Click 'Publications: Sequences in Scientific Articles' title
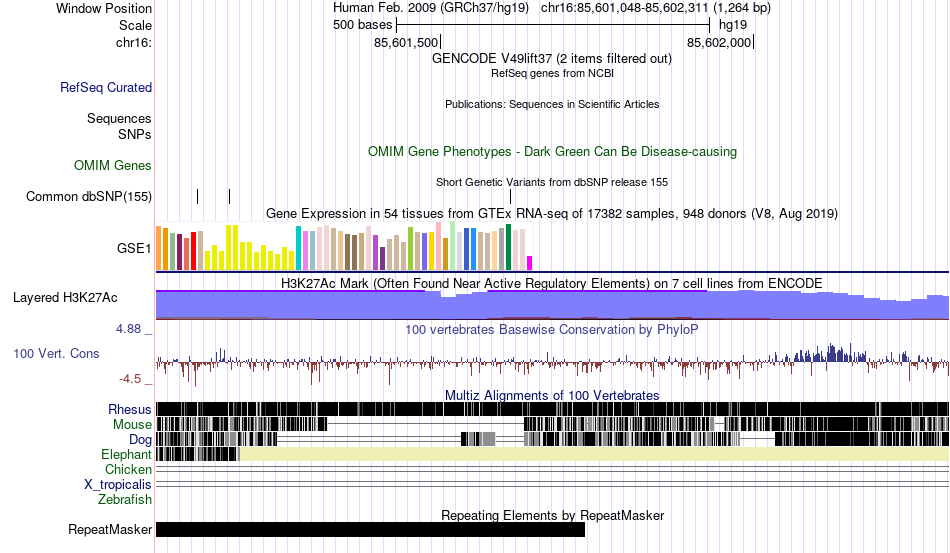The width and height of the screenshot is (950, 553). 552,104
